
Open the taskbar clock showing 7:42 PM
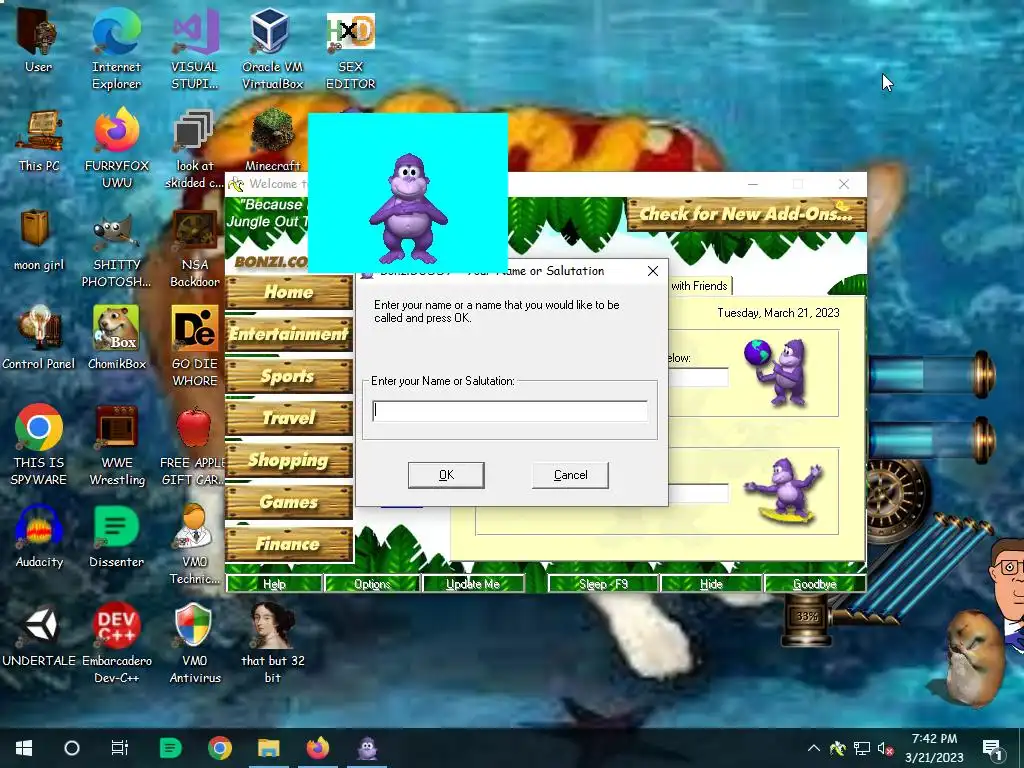(935, 748)
